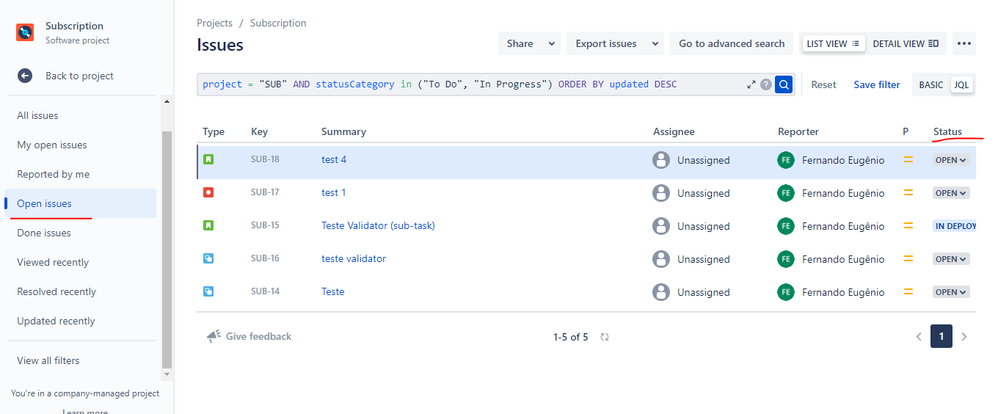Screen dimensions: 998x414
Task: Select the My open issues filter
Action: coord(80,145)
